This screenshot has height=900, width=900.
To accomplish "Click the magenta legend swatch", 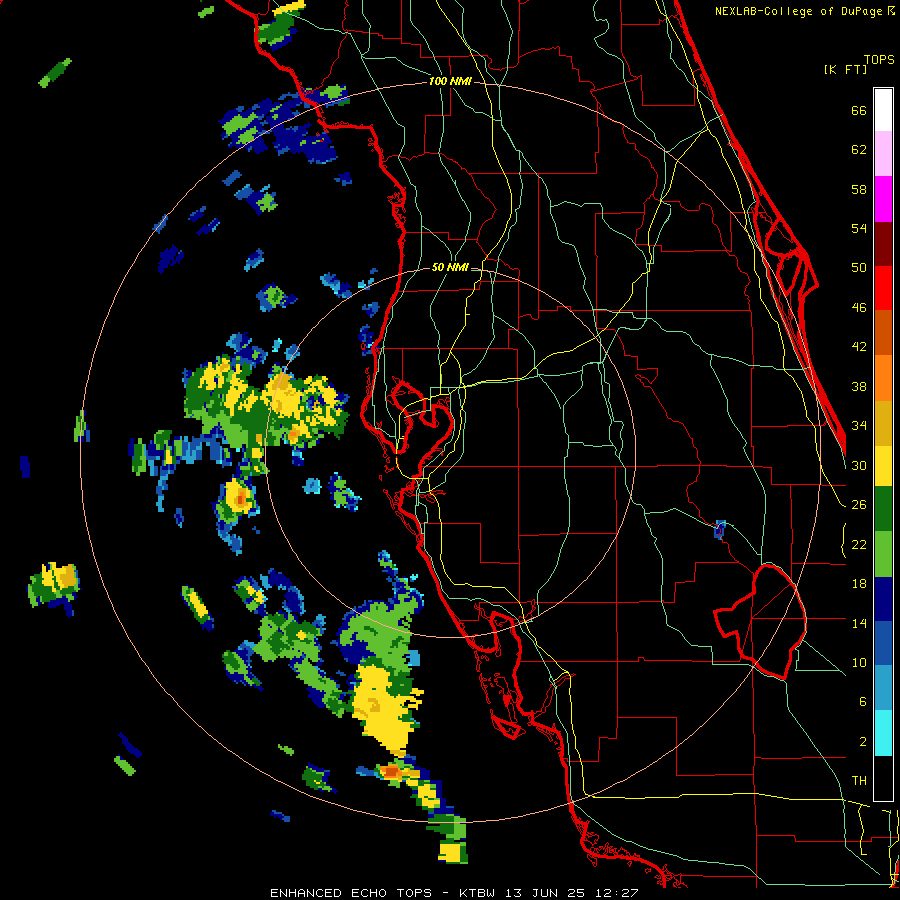I will click(883, 199).
